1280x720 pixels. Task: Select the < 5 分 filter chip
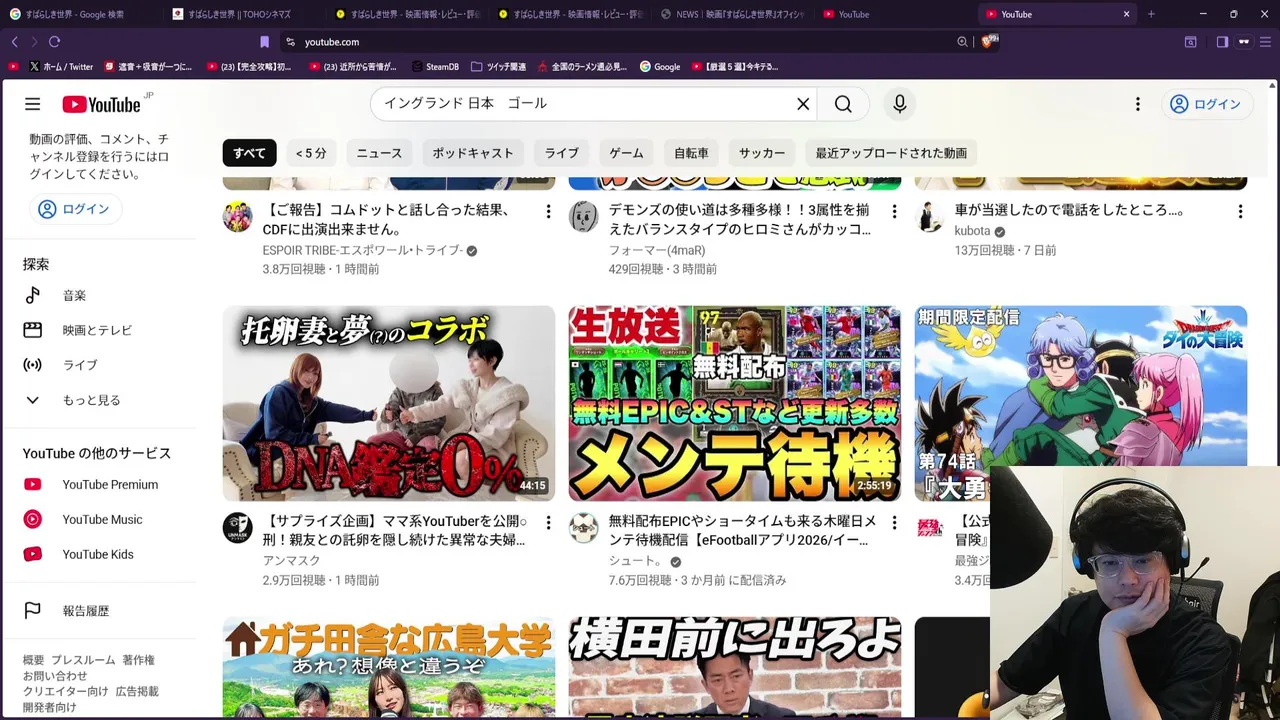[311, 153]
